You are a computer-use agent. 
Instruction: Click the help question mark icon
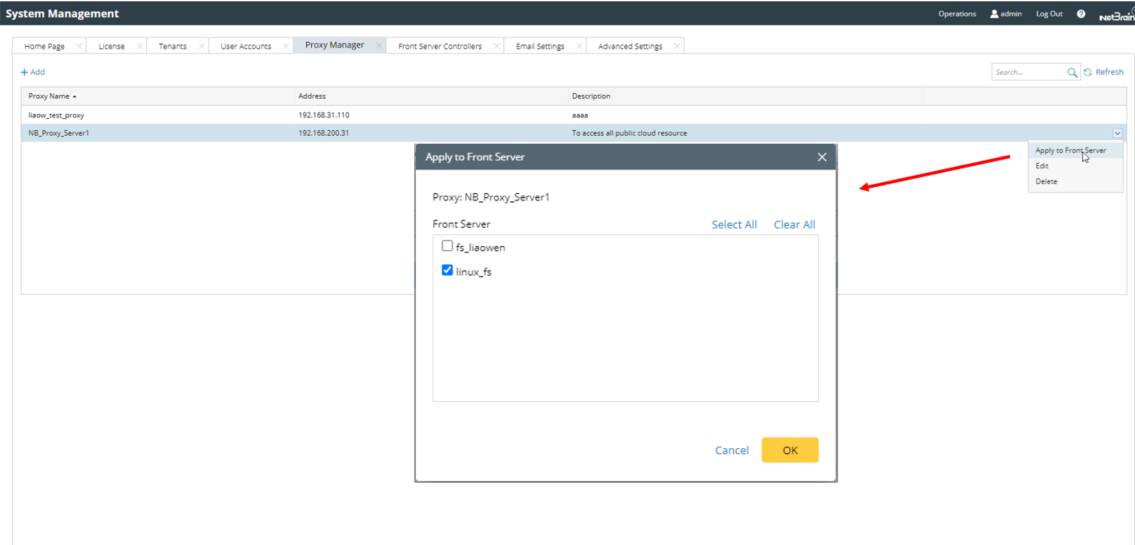click(1081, 14)
